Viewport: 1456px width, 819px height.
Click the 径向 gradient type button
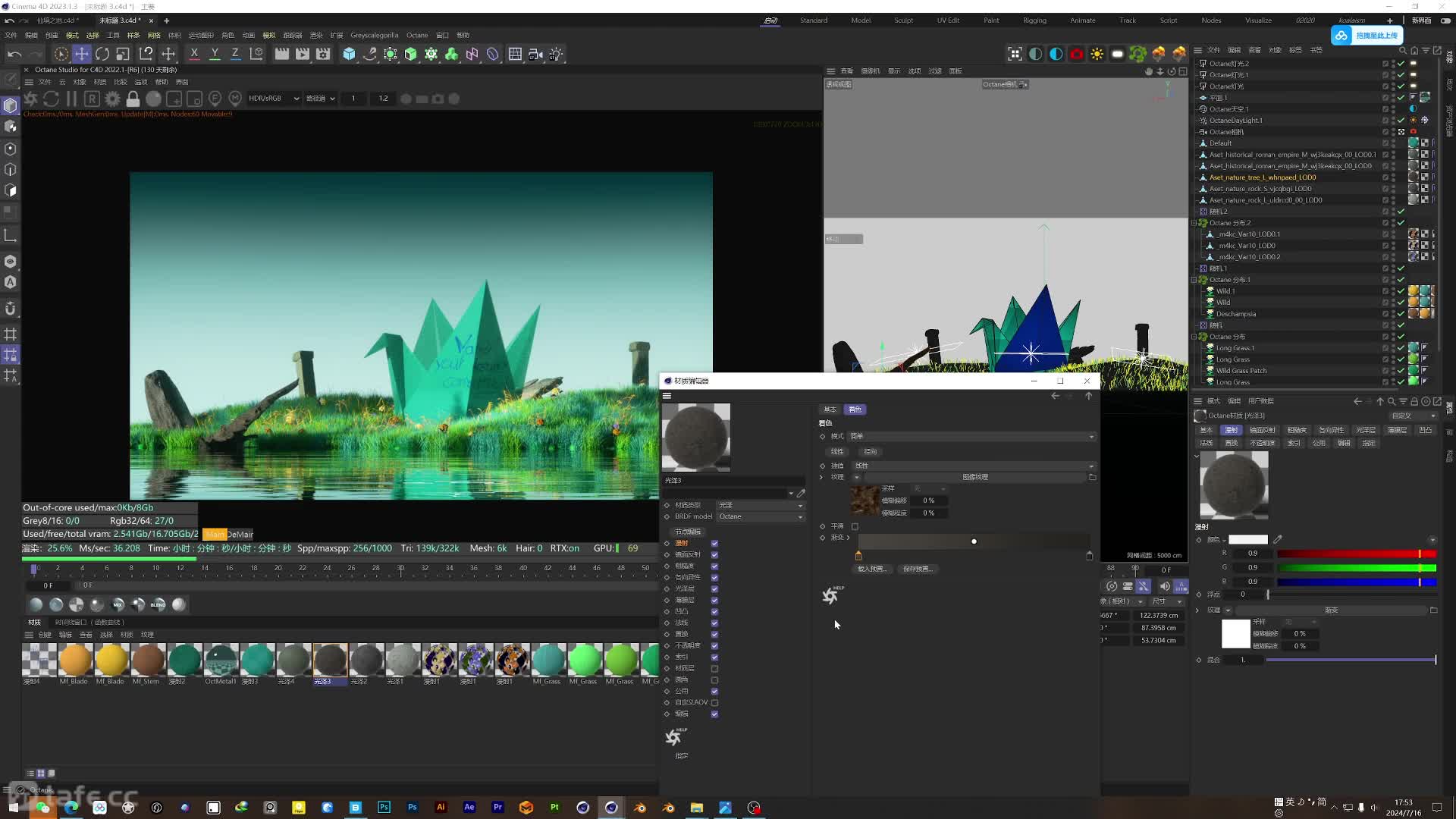(x=871, y=451)
